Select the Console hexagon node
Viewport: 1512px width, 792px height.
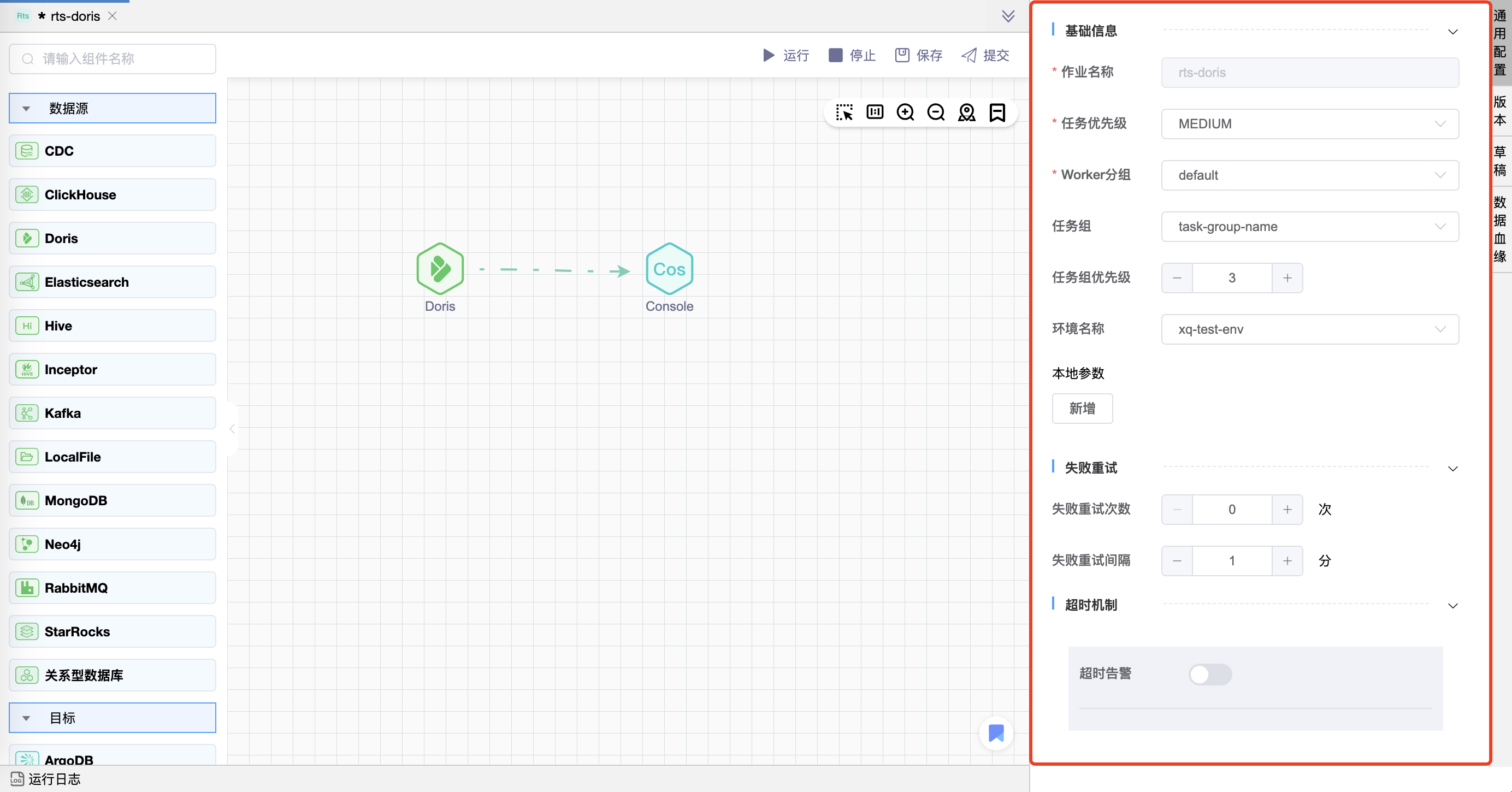669,269
